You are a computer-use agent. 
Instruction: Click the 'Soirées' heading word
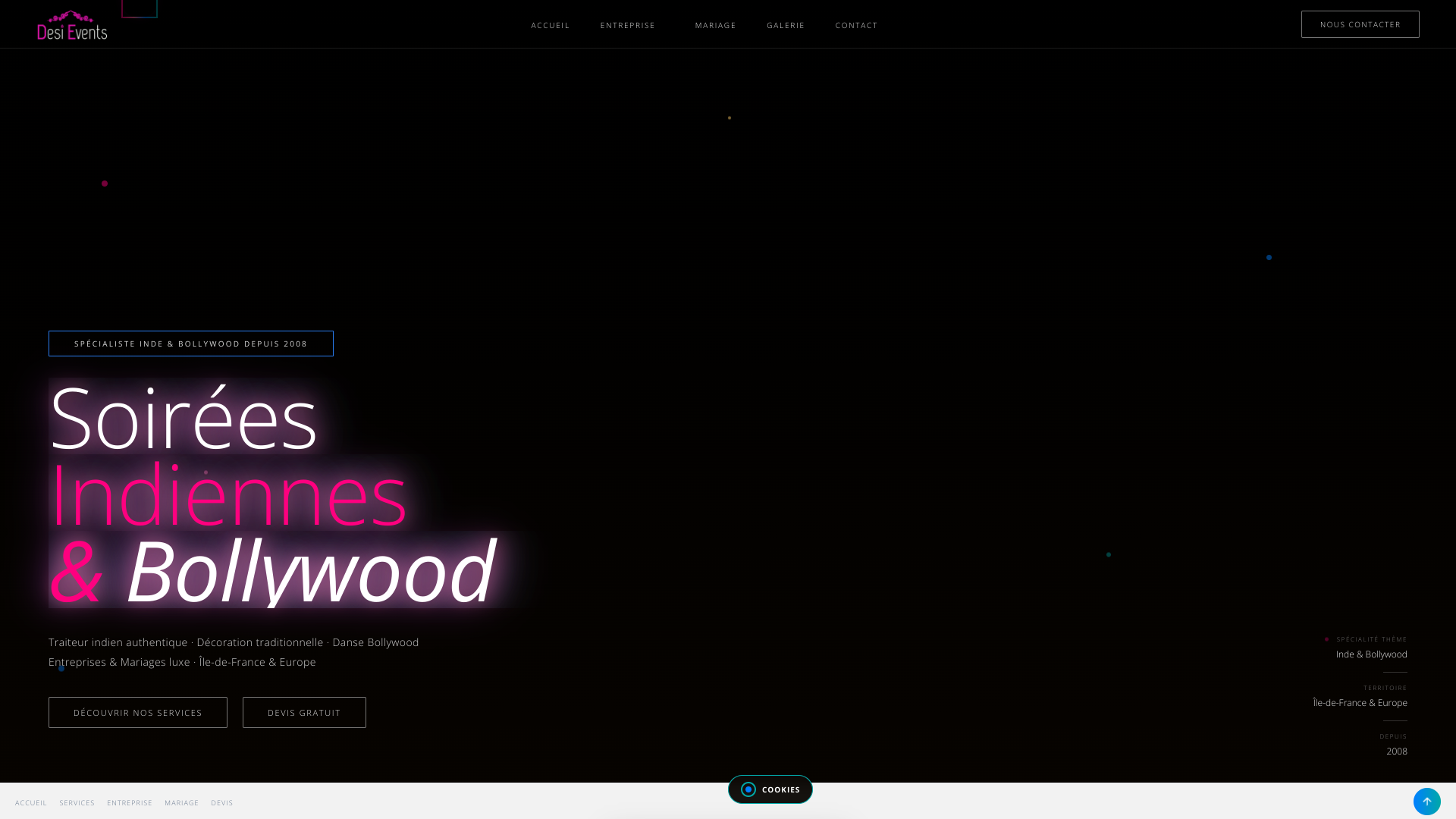point(184,418)
